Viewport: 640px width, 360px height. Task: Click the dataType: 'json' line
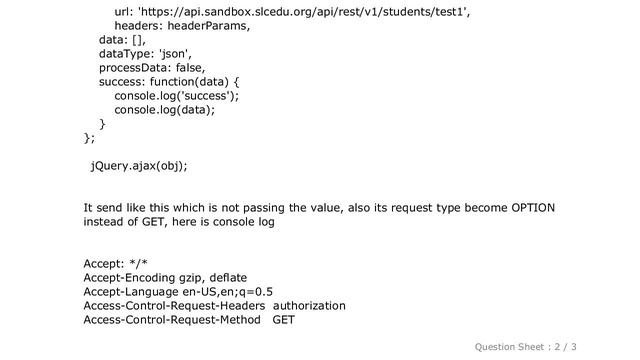(x=145, y=54)
